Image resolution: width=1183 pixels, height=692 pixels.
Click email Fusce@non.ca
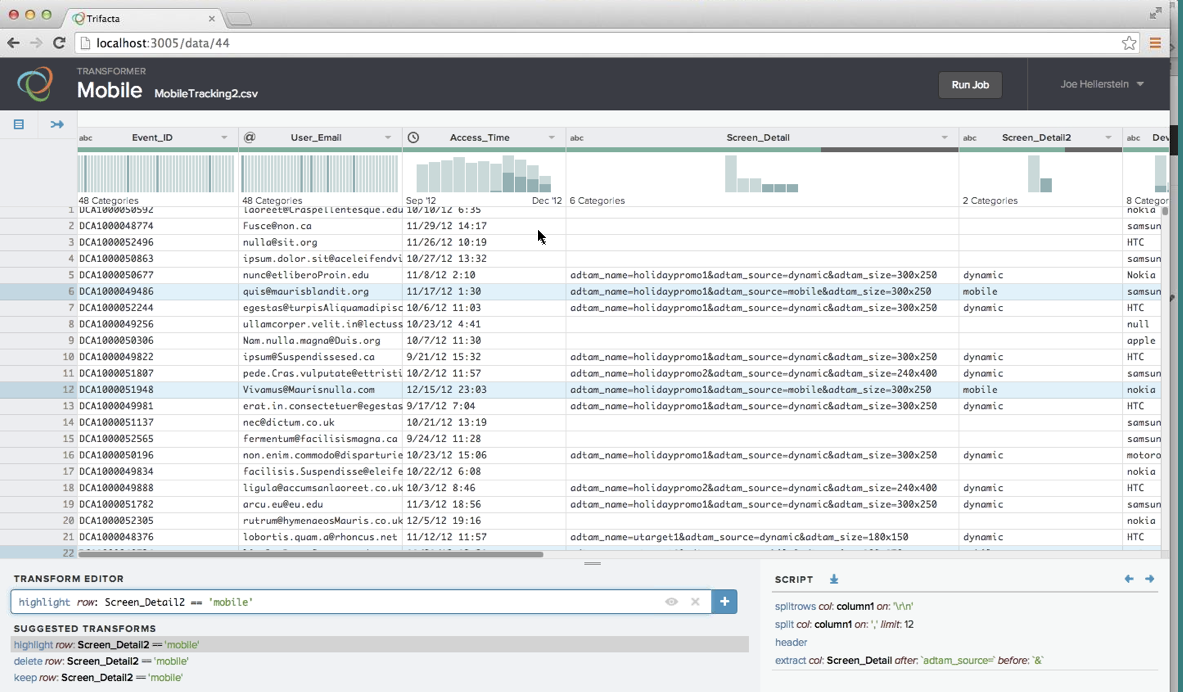pos(277,226)
